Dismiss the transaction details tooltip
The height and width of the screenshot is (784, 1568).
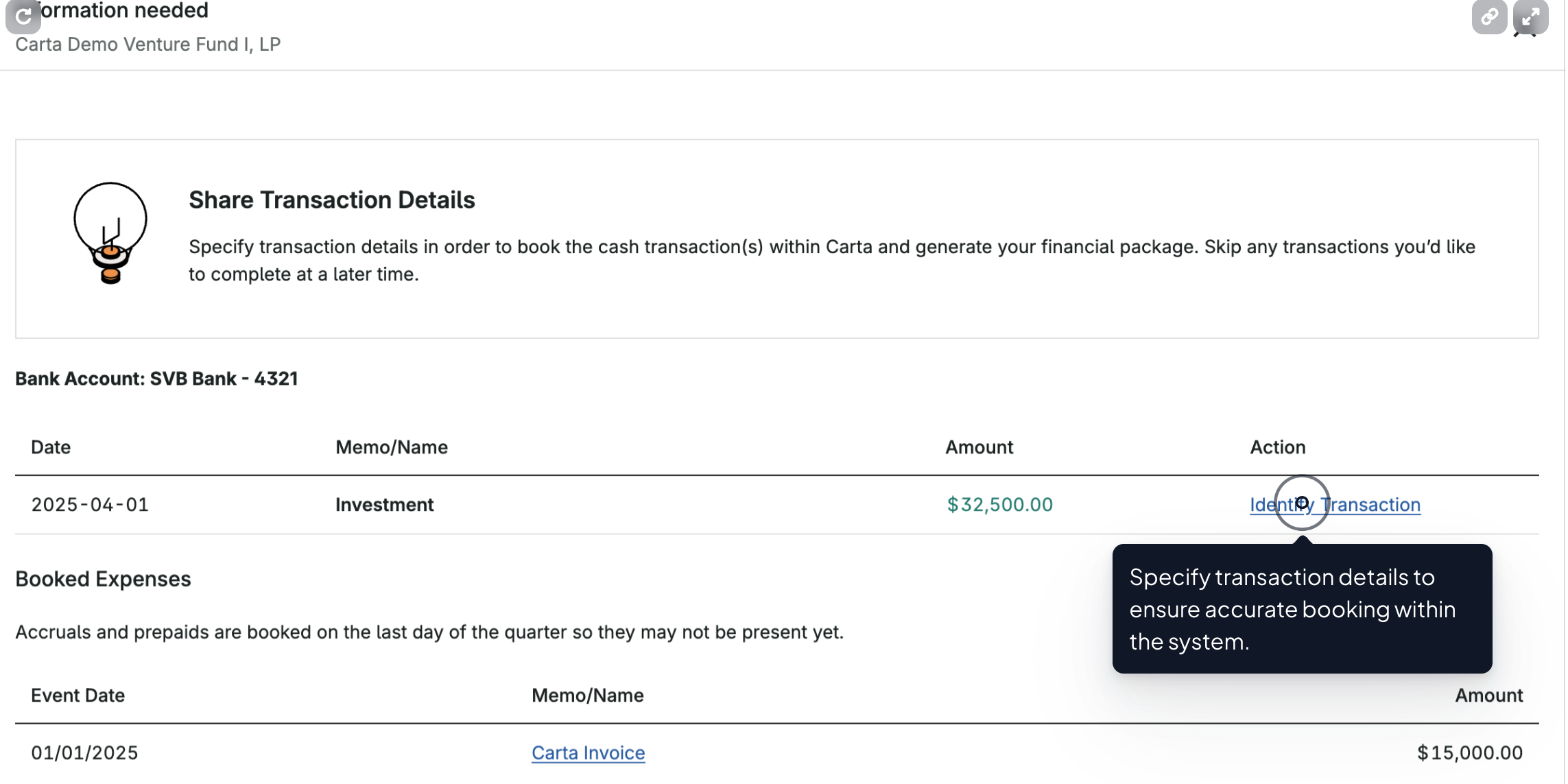[1302, 609]
